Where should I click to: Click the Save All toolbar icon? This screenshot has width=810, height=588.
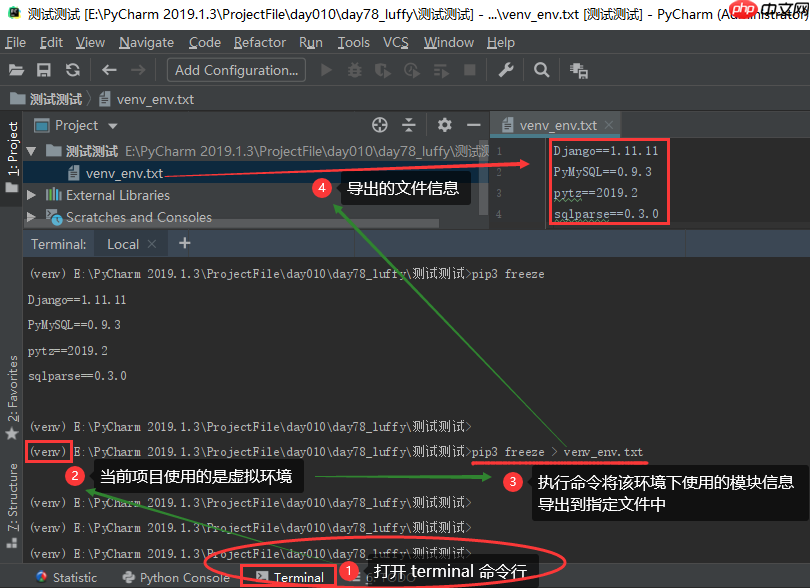click(44, 70)
